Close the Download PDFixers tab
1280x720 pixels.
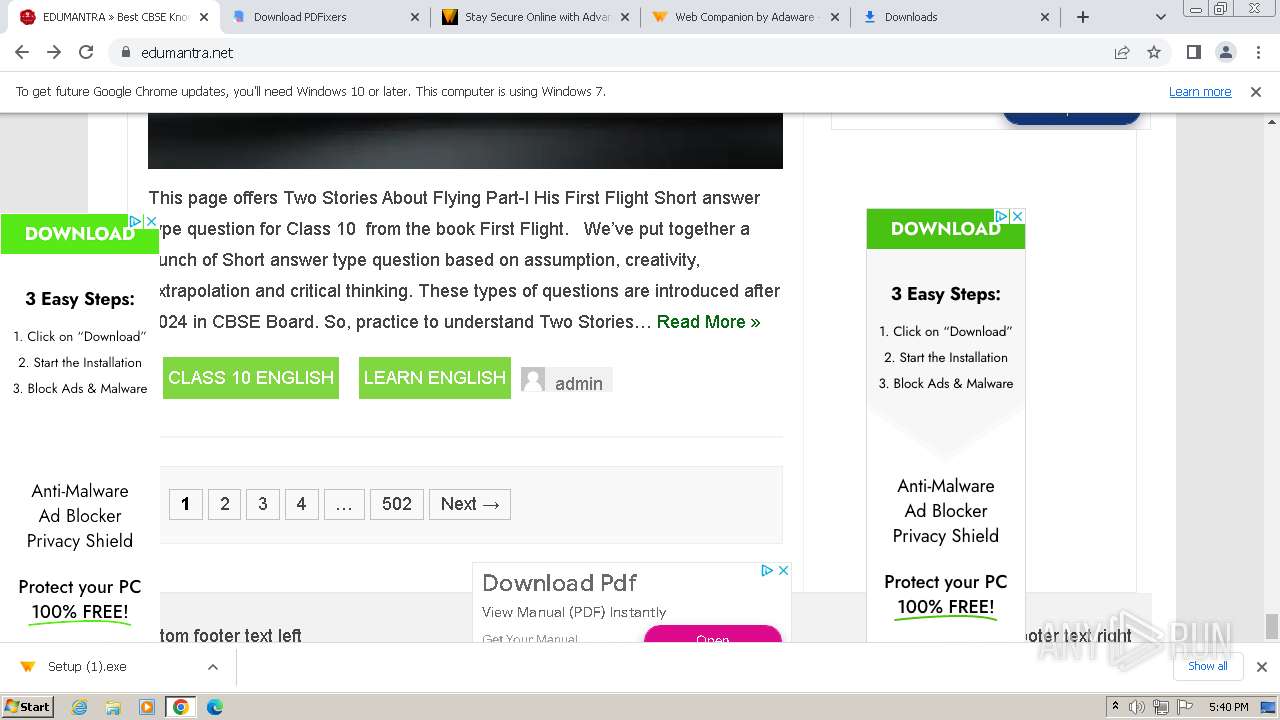(x=416, y=17)
